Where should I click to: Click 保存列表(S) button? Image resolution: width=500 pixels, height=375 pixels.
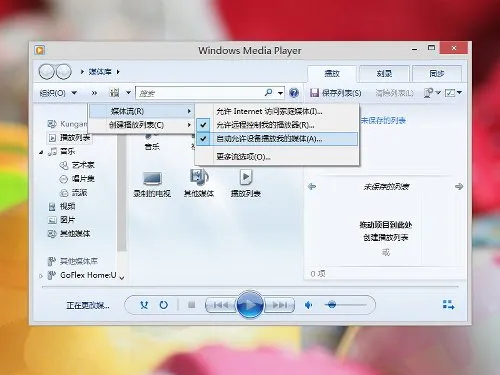(335, 93)
